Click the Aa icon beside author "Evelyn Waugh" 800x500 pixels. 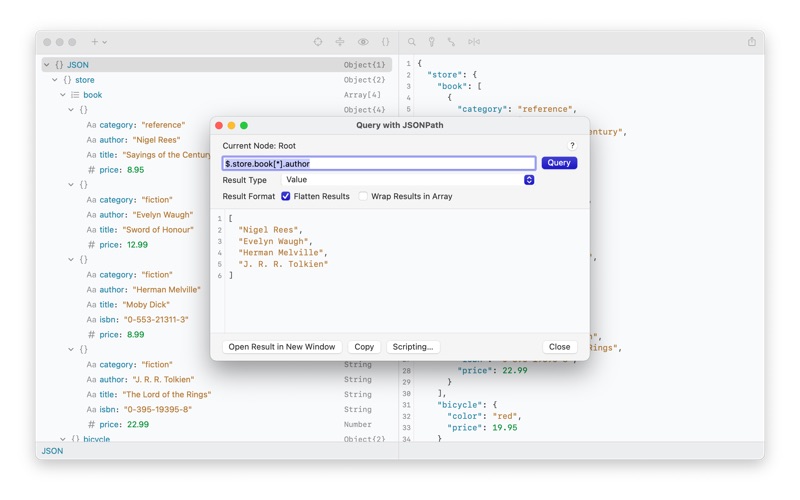(x=91, y=215)
